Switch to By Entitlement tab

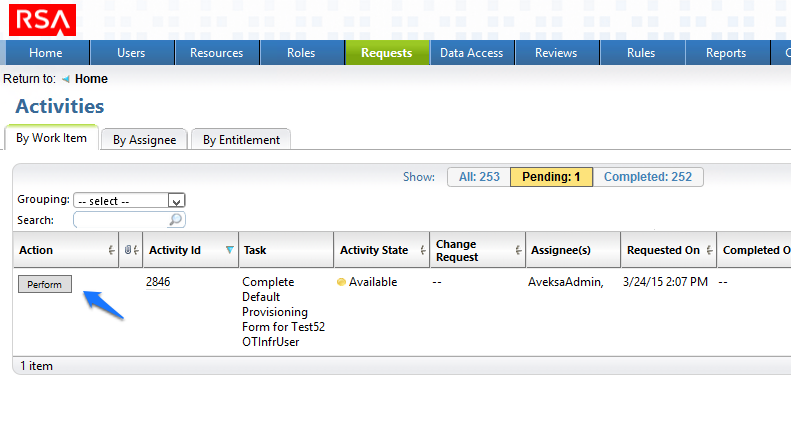[x=242, y=140]
